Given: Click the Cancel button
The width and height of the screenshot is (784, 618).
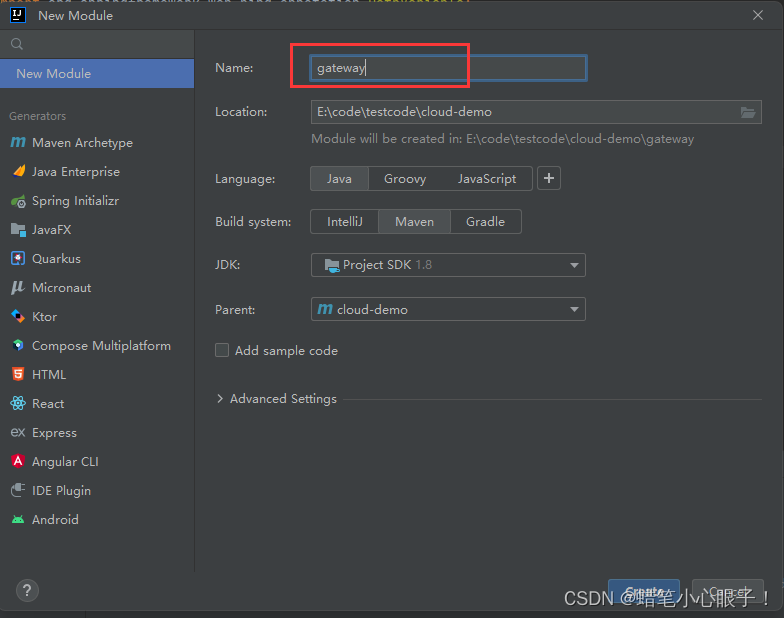Looking at the screenshot, I should [x=728, y=592].
